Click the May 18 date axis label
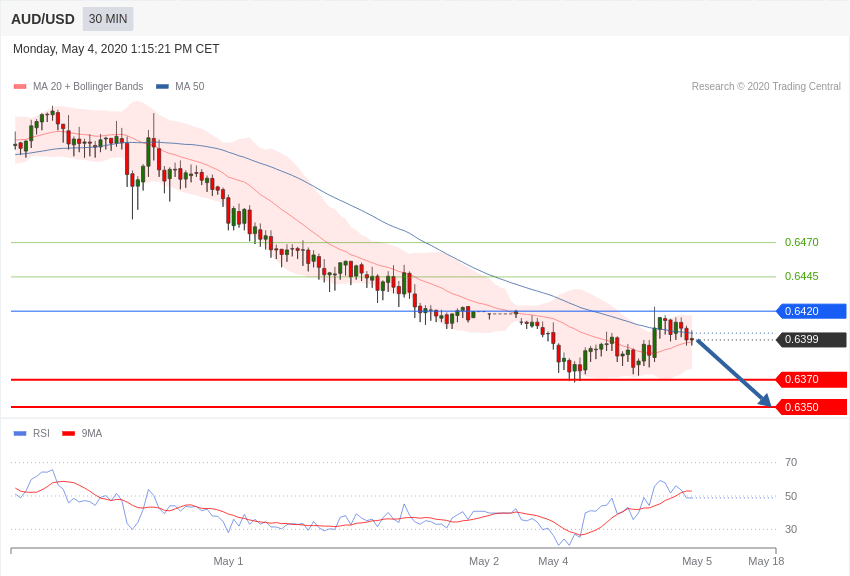 (x=766, y=561)
